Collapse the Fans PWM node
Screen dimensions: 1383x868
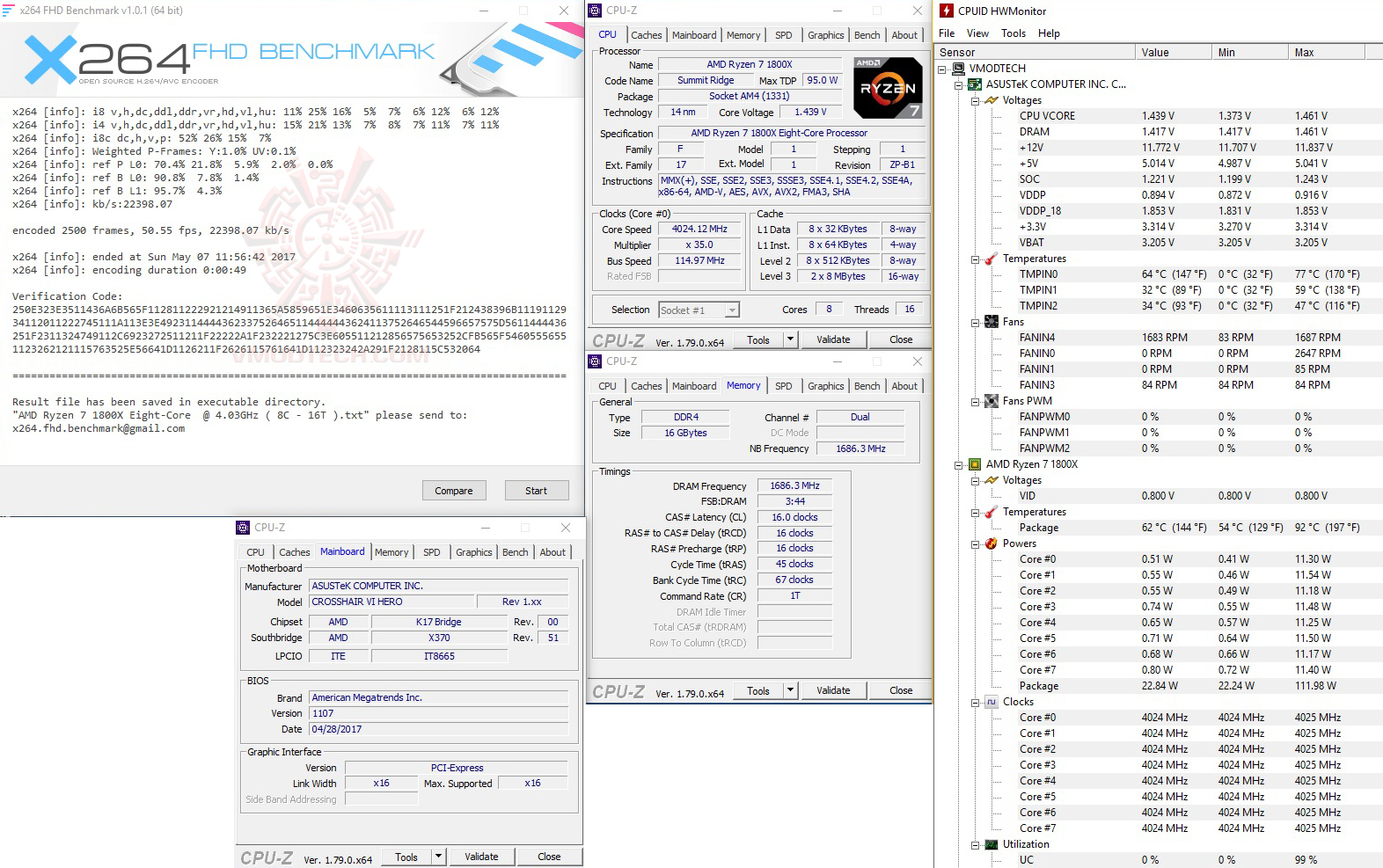coord(976,401)
